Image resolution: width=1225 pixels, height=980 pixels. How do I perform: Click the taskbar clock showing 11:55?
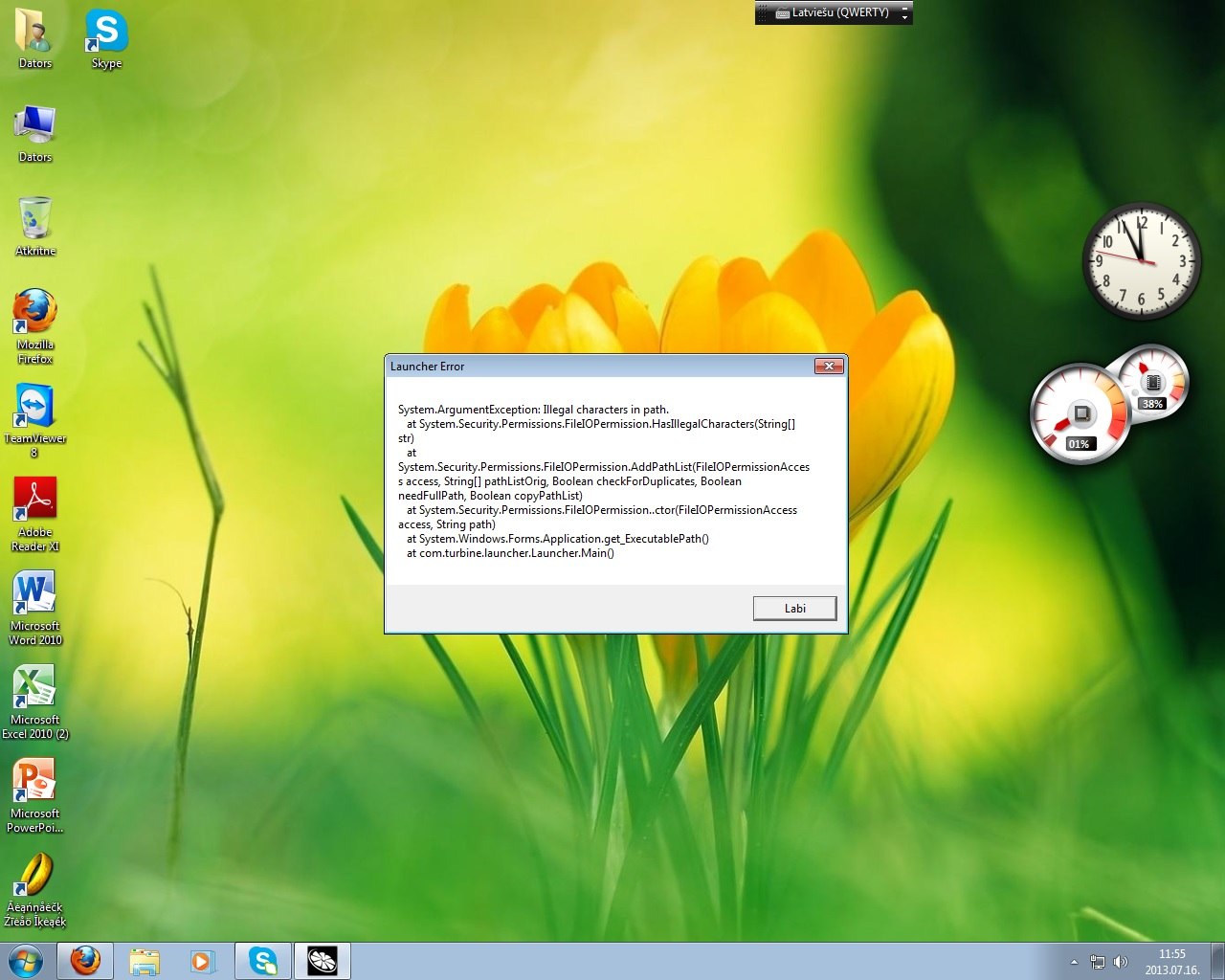pos(1171,962)
